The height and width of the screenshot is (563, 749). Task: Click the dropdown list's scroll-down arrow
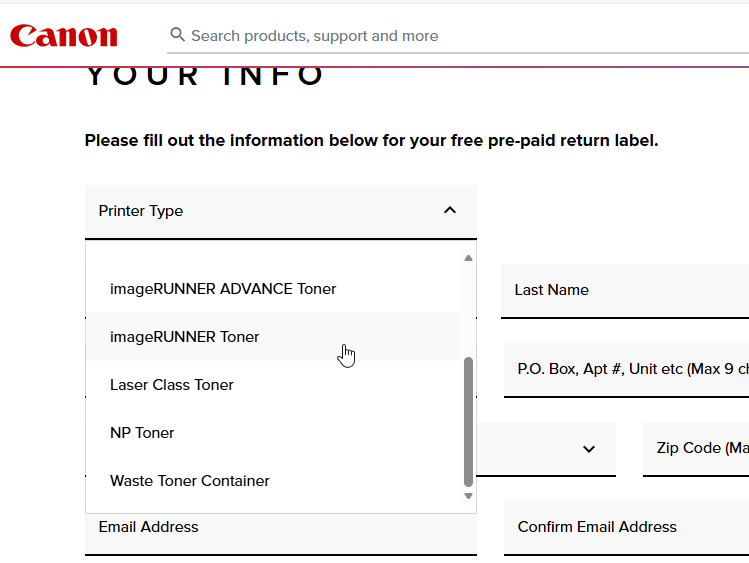pos(468,496)
